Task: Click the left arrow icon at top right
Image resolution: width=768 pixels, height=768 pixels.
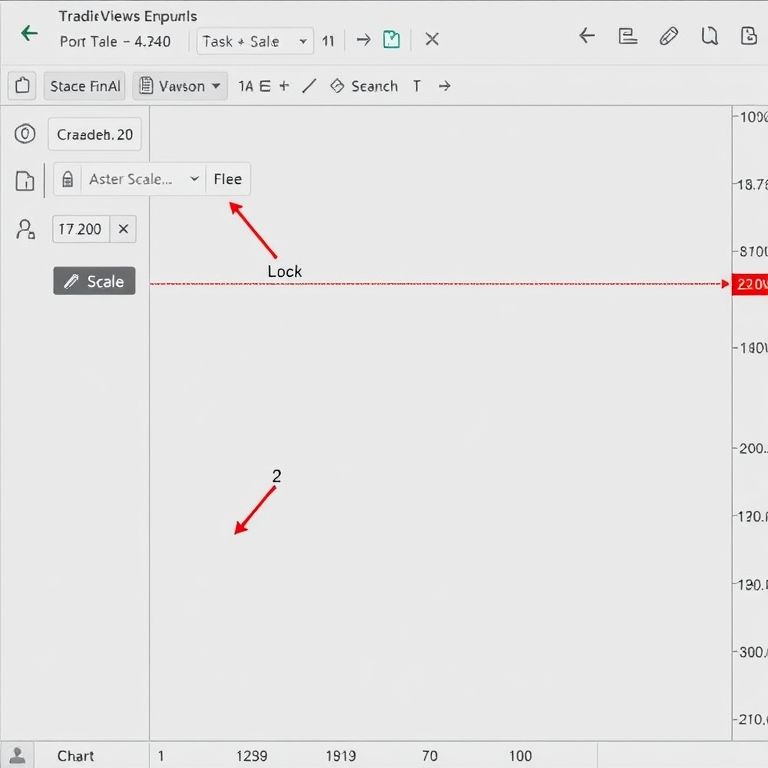Action: pos(587,36)
